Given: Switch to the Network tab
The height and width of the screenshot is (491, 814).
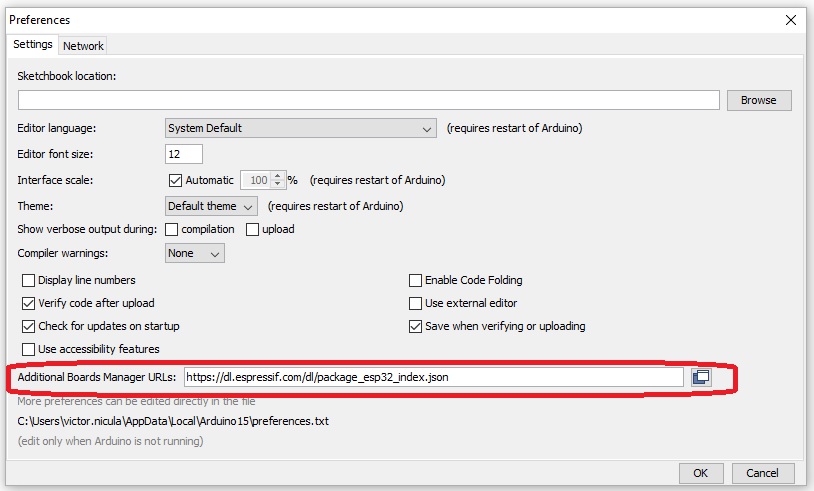Looking at the screenshot, I should (83, 46).
